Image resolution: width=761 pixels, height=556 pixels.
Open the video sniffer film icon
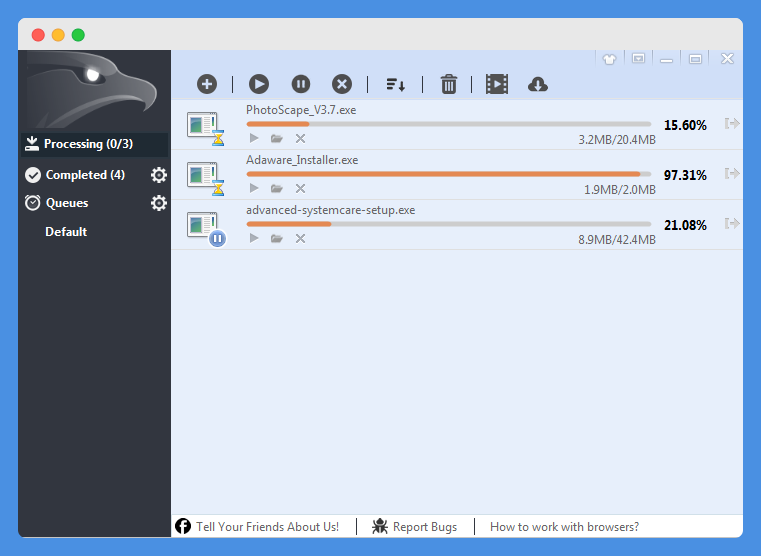click(496, 84)
